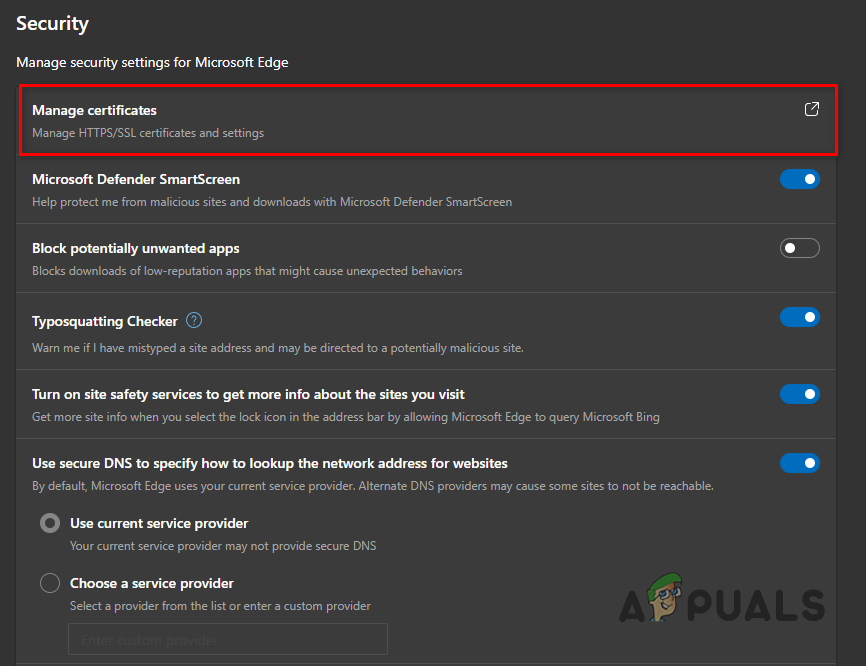Toggle Microsoft Defender SmartScreen switch
Screen dimensions: 866x666
(799, 179)
